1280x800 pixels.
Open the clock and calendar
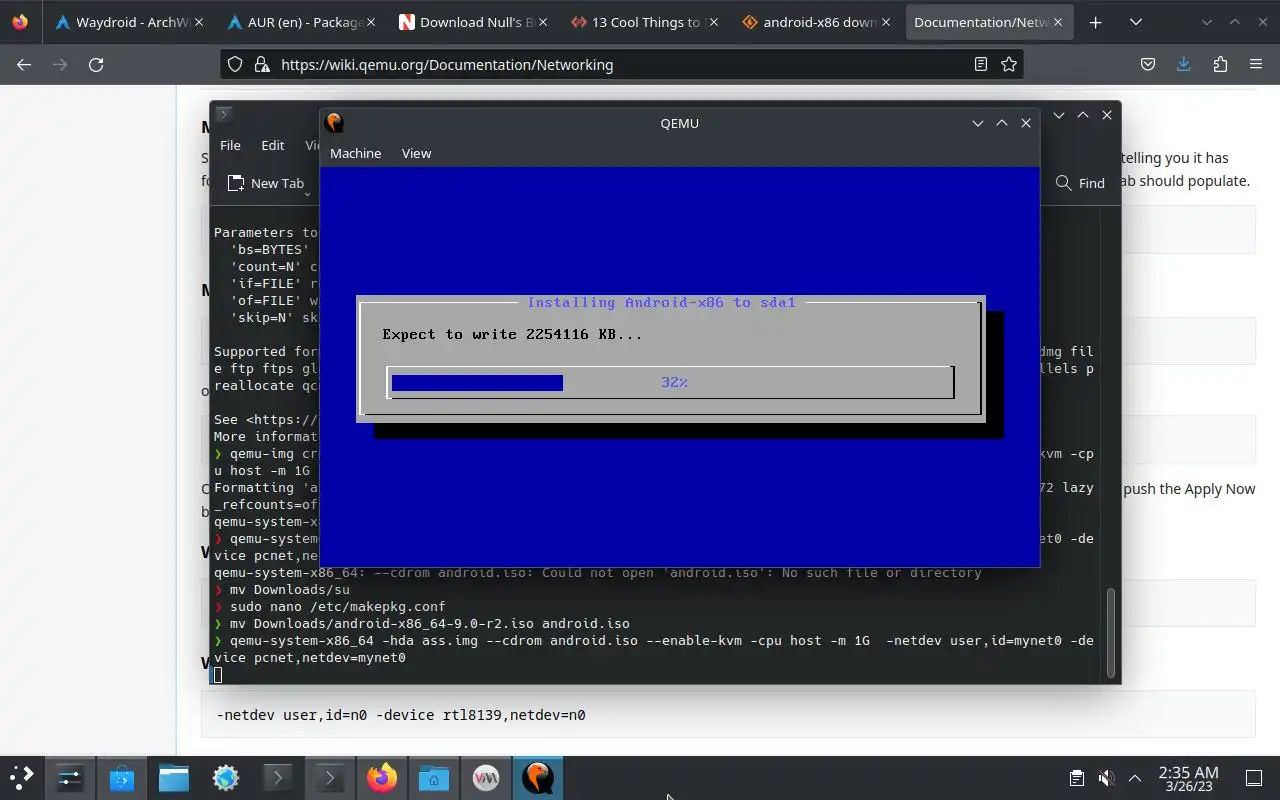click(x=1188, y=778)
